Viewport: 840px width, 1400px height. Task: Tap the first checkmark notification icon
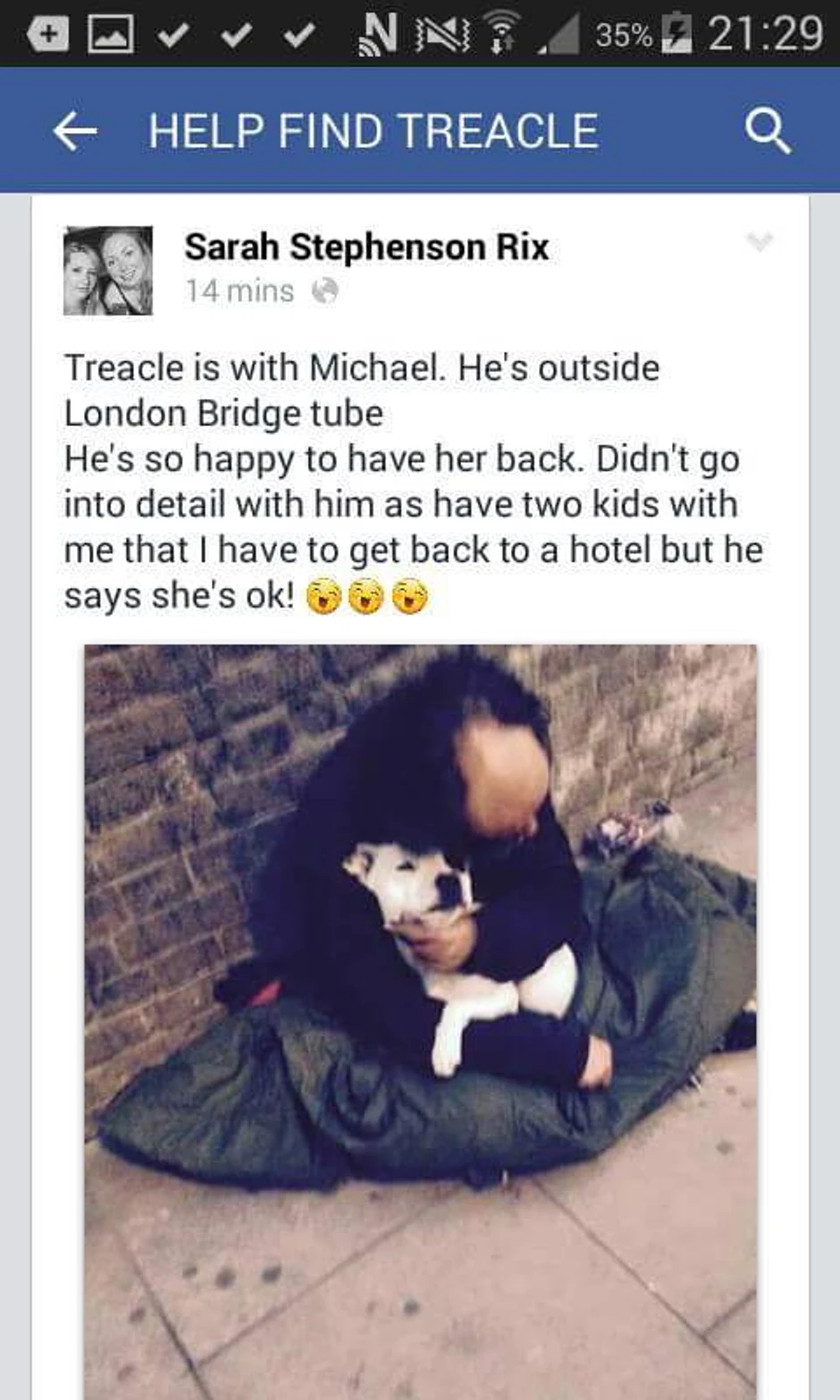click(x=172, y=36)
